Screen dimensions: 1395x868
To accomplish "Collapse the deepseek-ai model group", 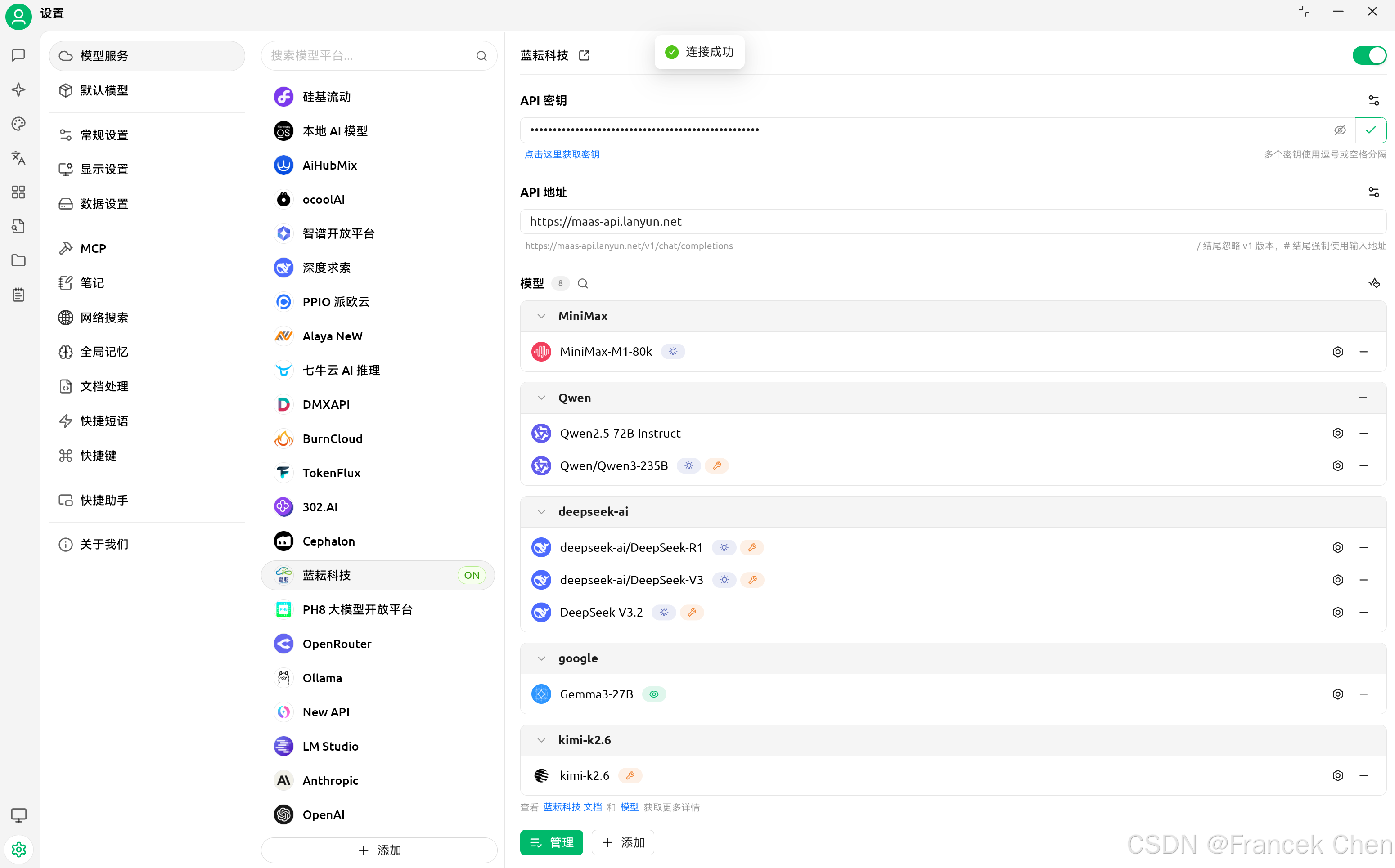I will coord(541,511).
